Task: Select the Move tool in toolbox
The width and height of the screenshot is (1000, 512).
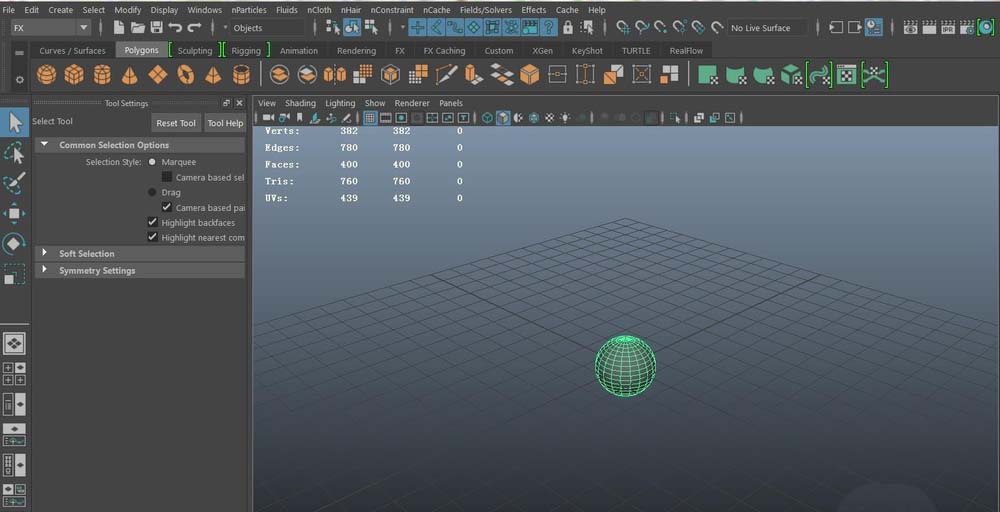Action: pos(14,213)
